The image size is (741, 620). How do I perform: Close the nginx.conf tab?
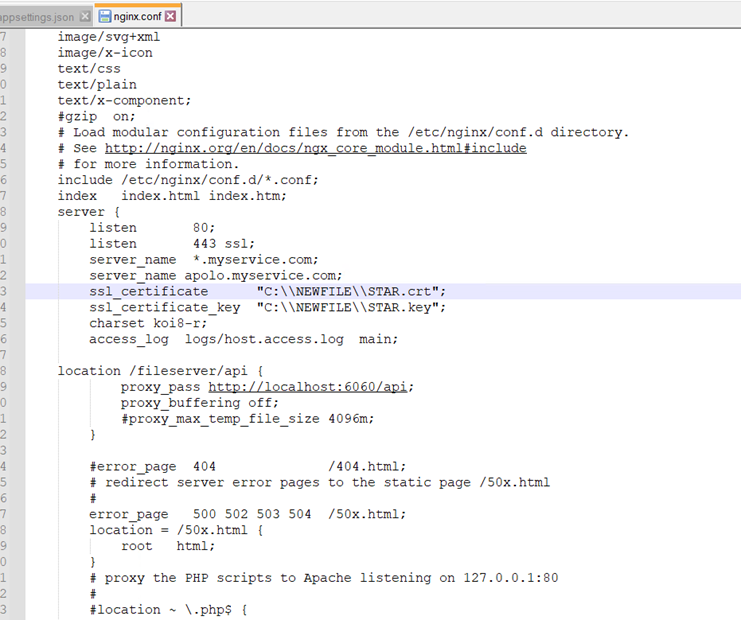coord(171,17)
